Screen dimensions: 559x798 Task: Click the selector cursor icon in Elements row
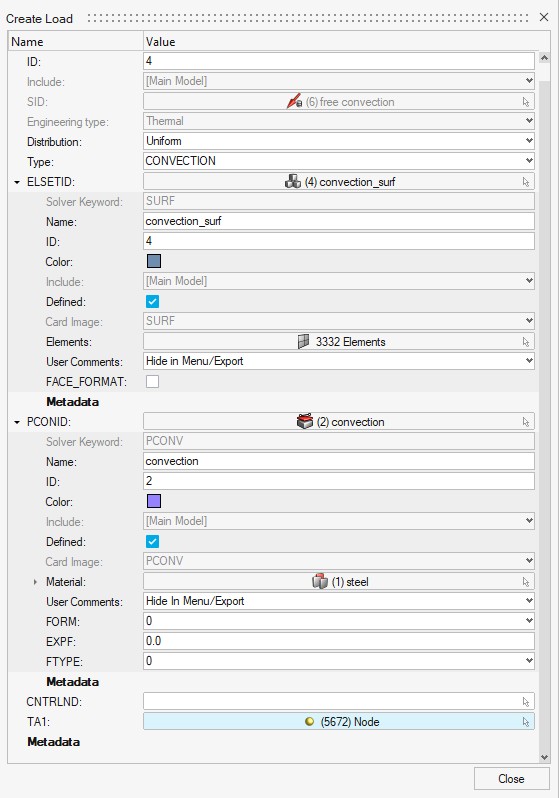tap(526, 342)
